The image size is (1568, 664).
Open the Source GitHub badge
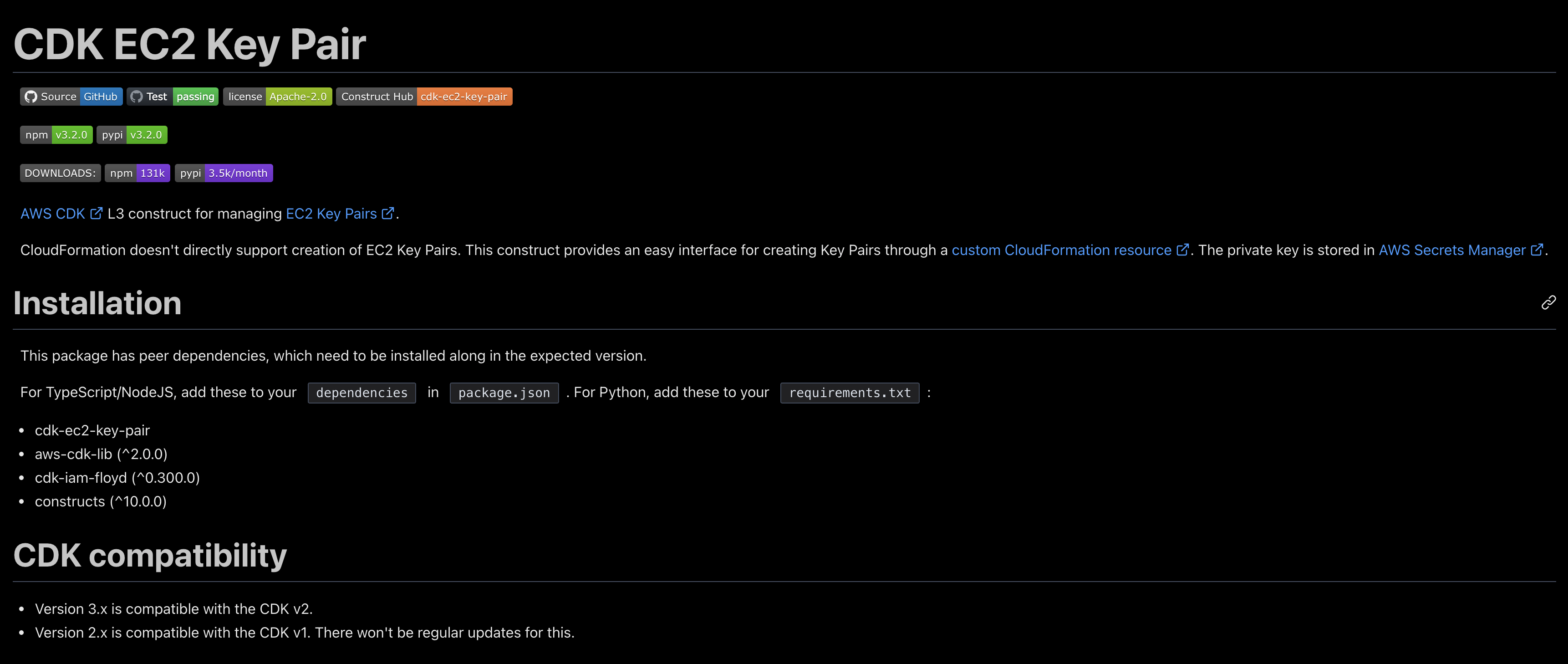click(71, 96)
